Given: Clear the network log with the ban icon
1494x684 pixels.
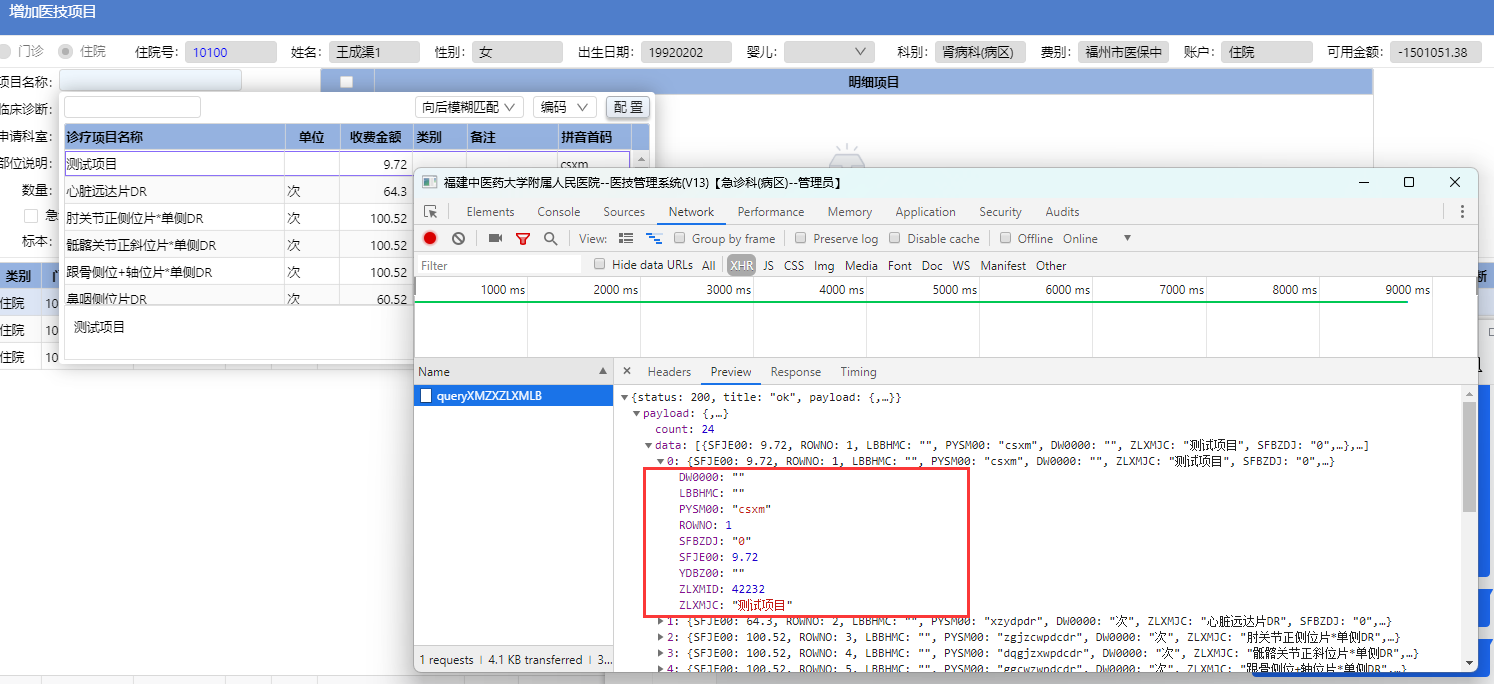Looking at the screenshot, I should click(x=458, y=238).
